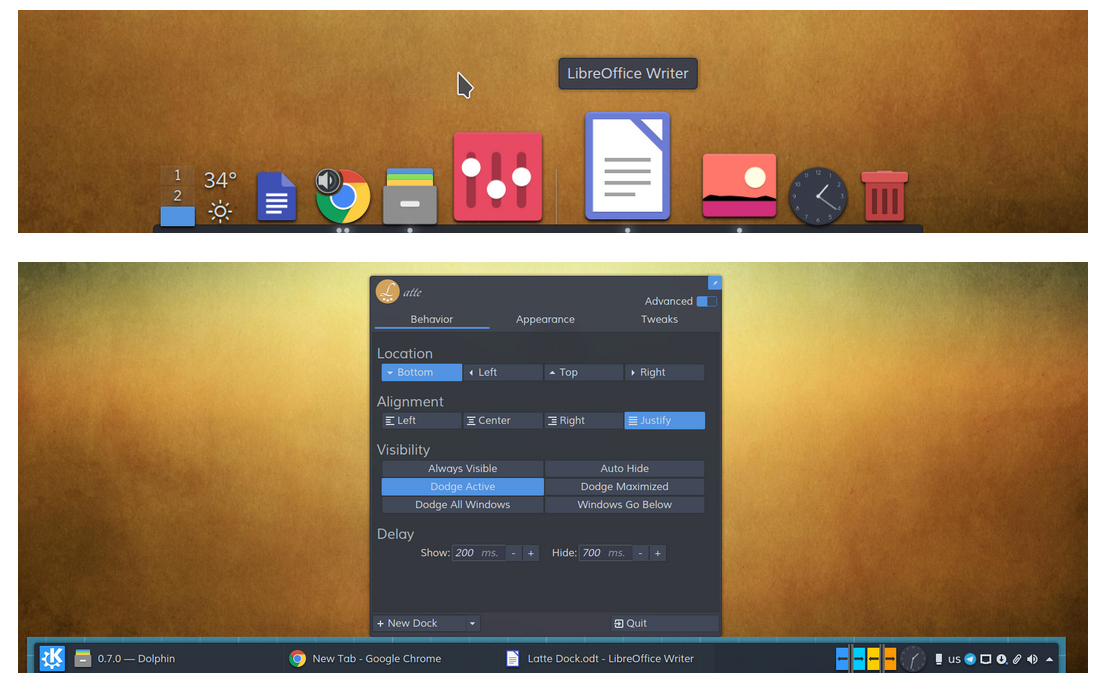The image size is (1105, 685).
Task: Select Auto Hide visibility mode
Action: point(624,468)
